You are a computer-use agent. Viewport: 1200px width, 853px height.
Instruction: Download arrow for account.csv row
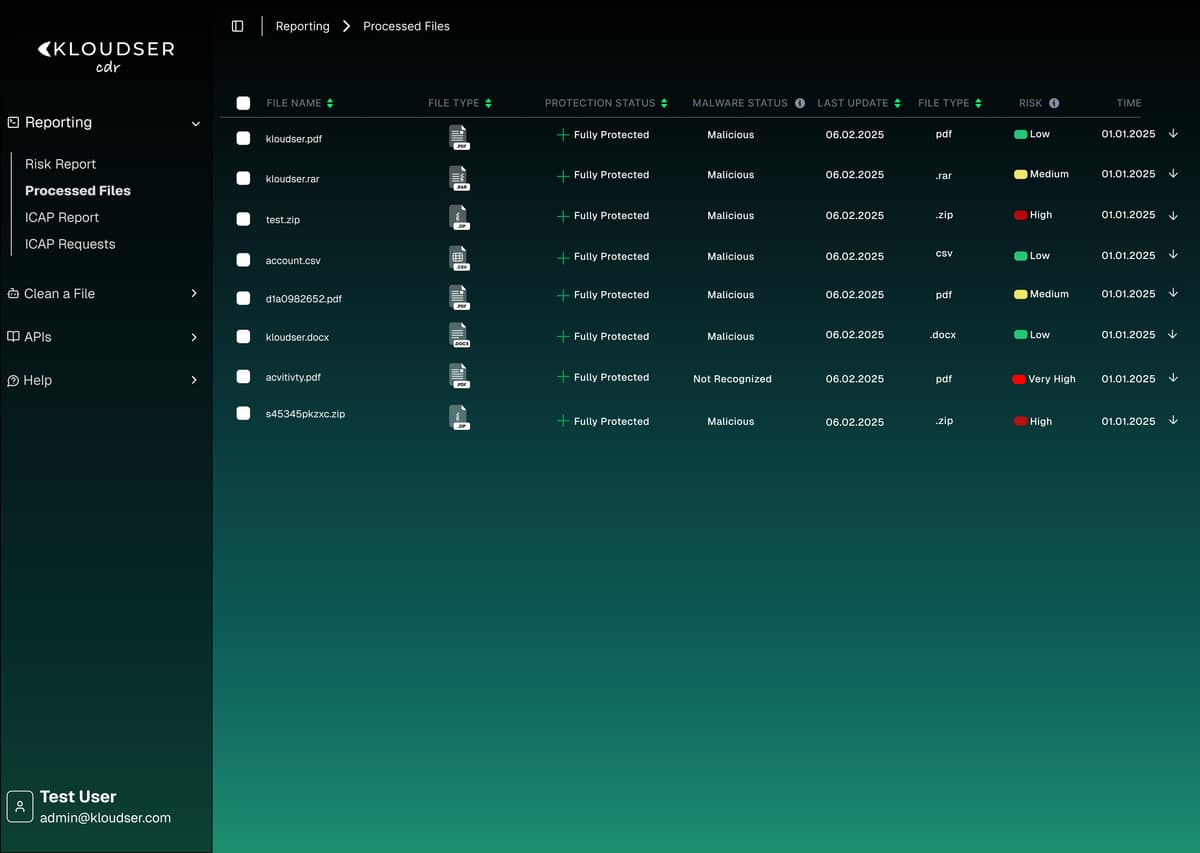[1173, 255]
